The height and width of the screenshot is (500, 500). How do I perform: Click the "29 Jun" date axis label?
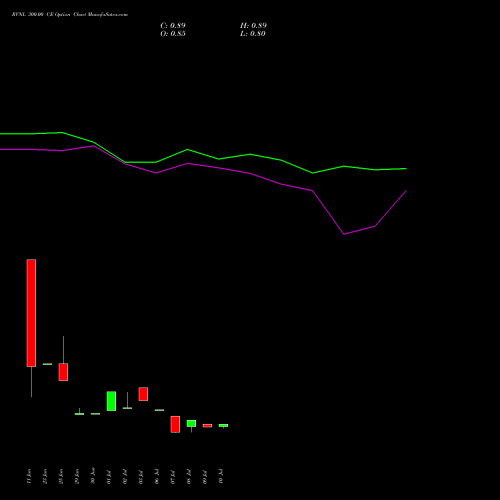[x=77, y=476]
